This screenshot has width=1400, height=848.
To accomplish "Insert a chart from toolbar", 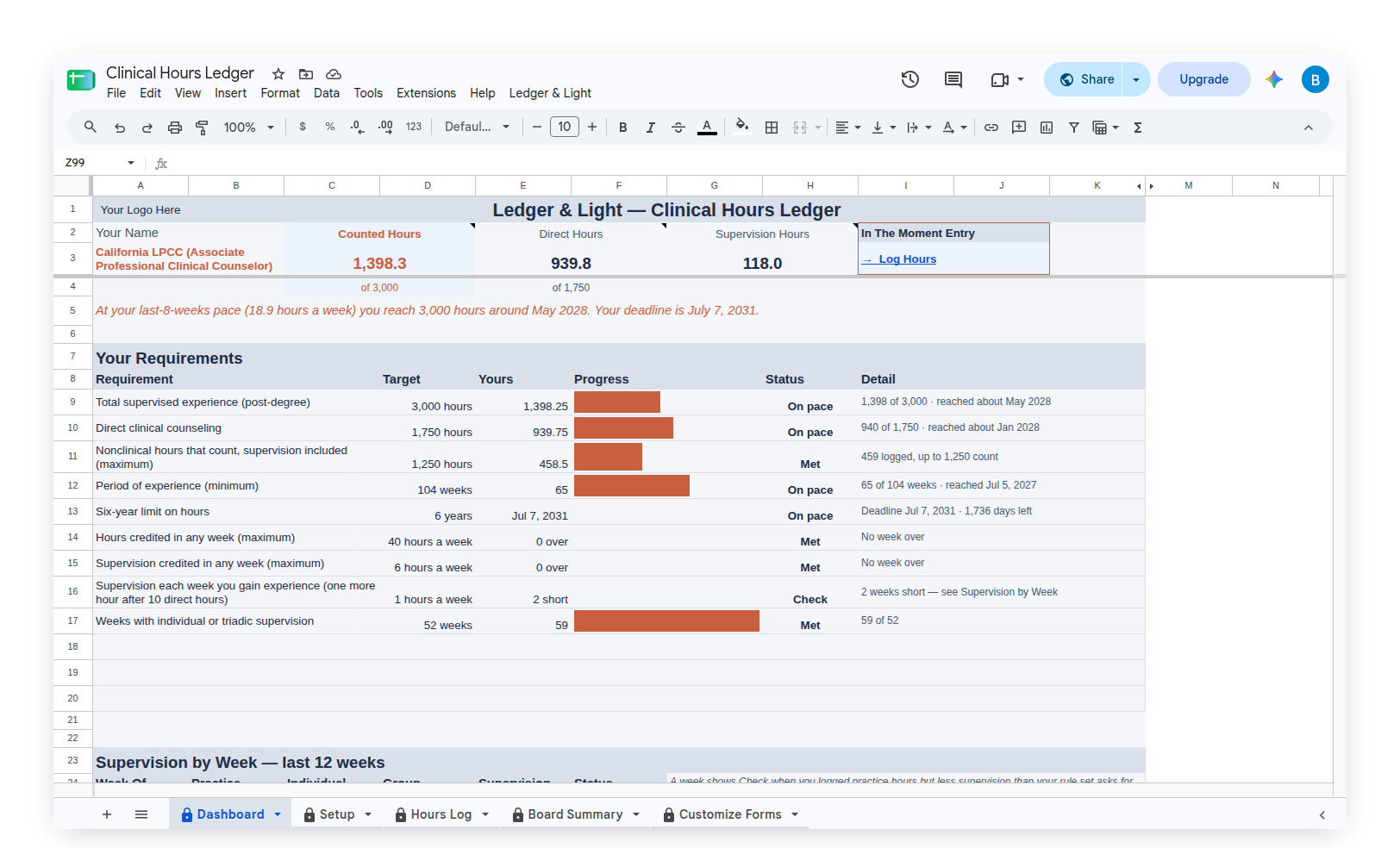I will click(1047, 128).
